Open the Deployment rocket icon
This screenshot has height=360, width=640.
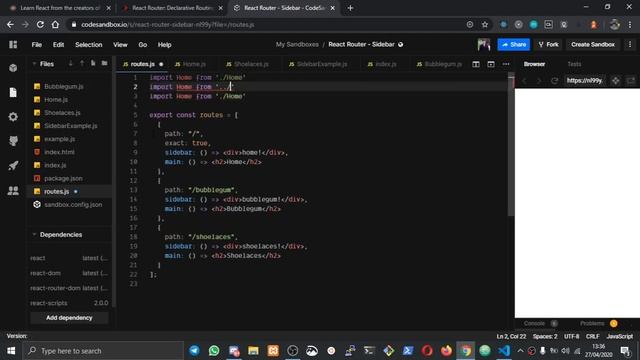click(x=13, y=166)
